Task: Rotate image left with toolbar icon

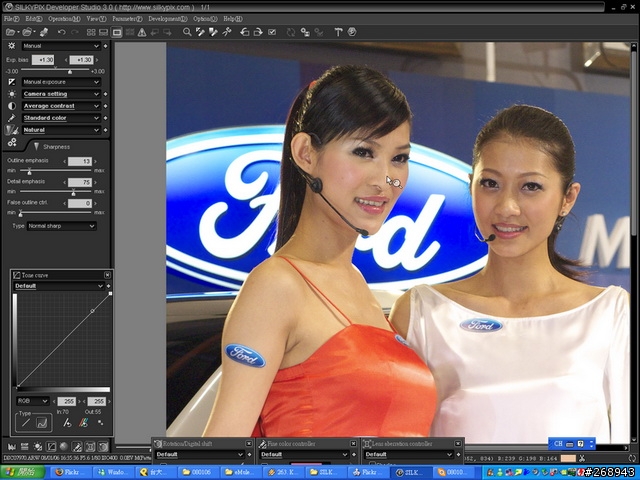Action: pyautogui.click(x=244, y=32)
